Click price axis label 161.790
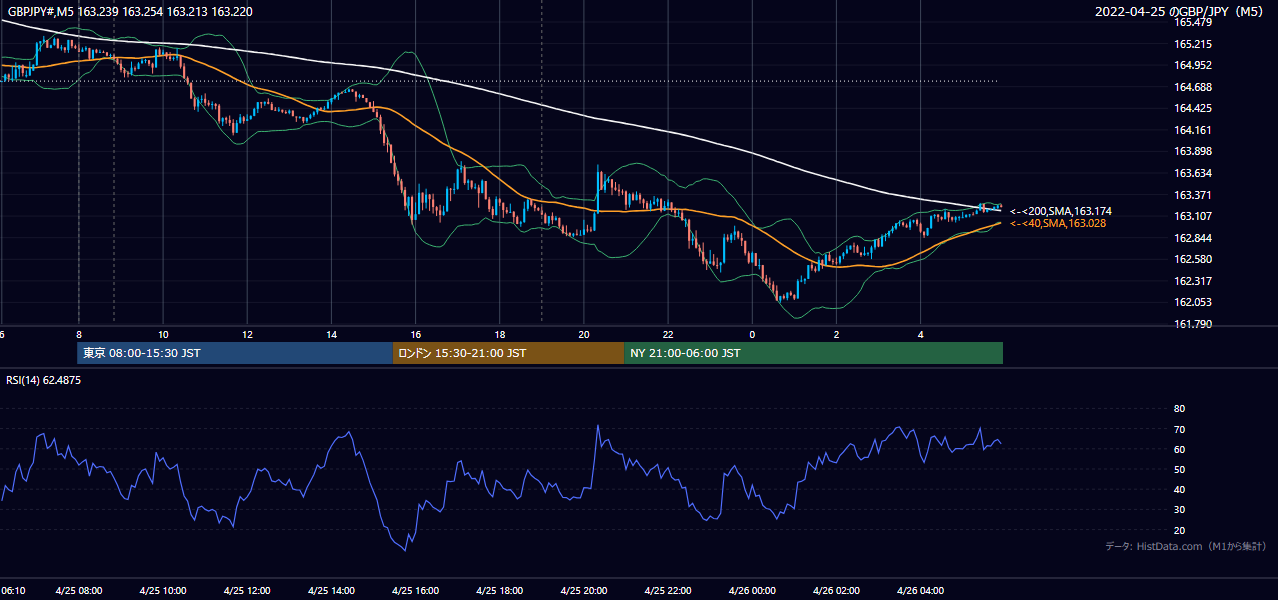 pos(1193,324)
